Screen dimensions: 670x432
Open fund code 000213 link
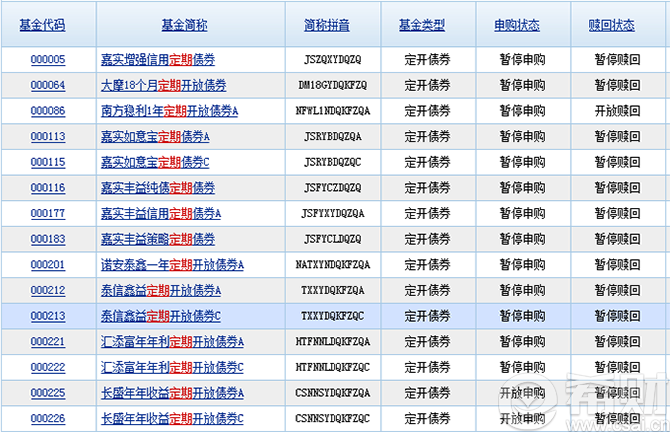tap(48, 316)
